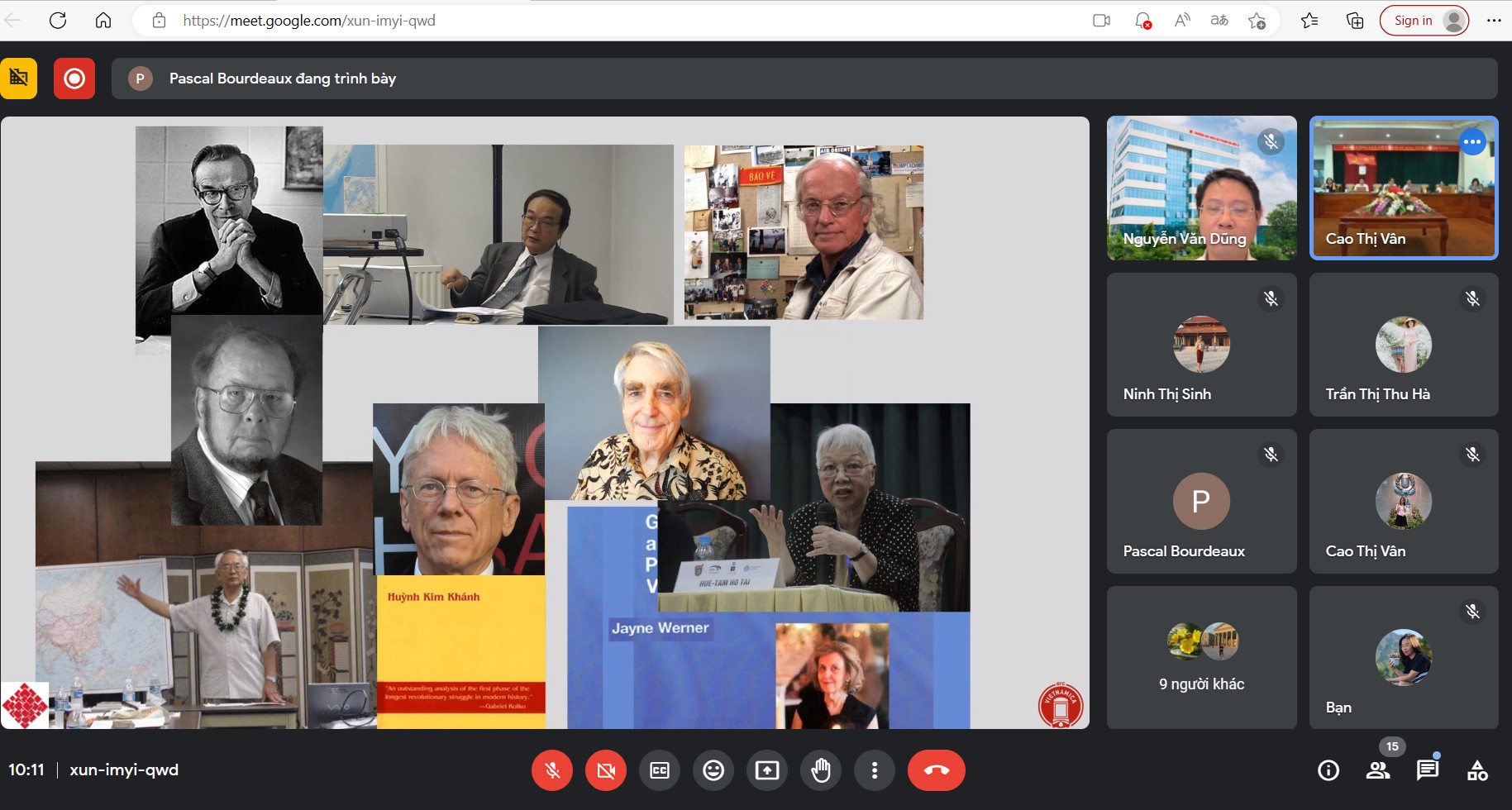Start presenting your screen
Viewport: 1512px width, 810px height.
767,770
